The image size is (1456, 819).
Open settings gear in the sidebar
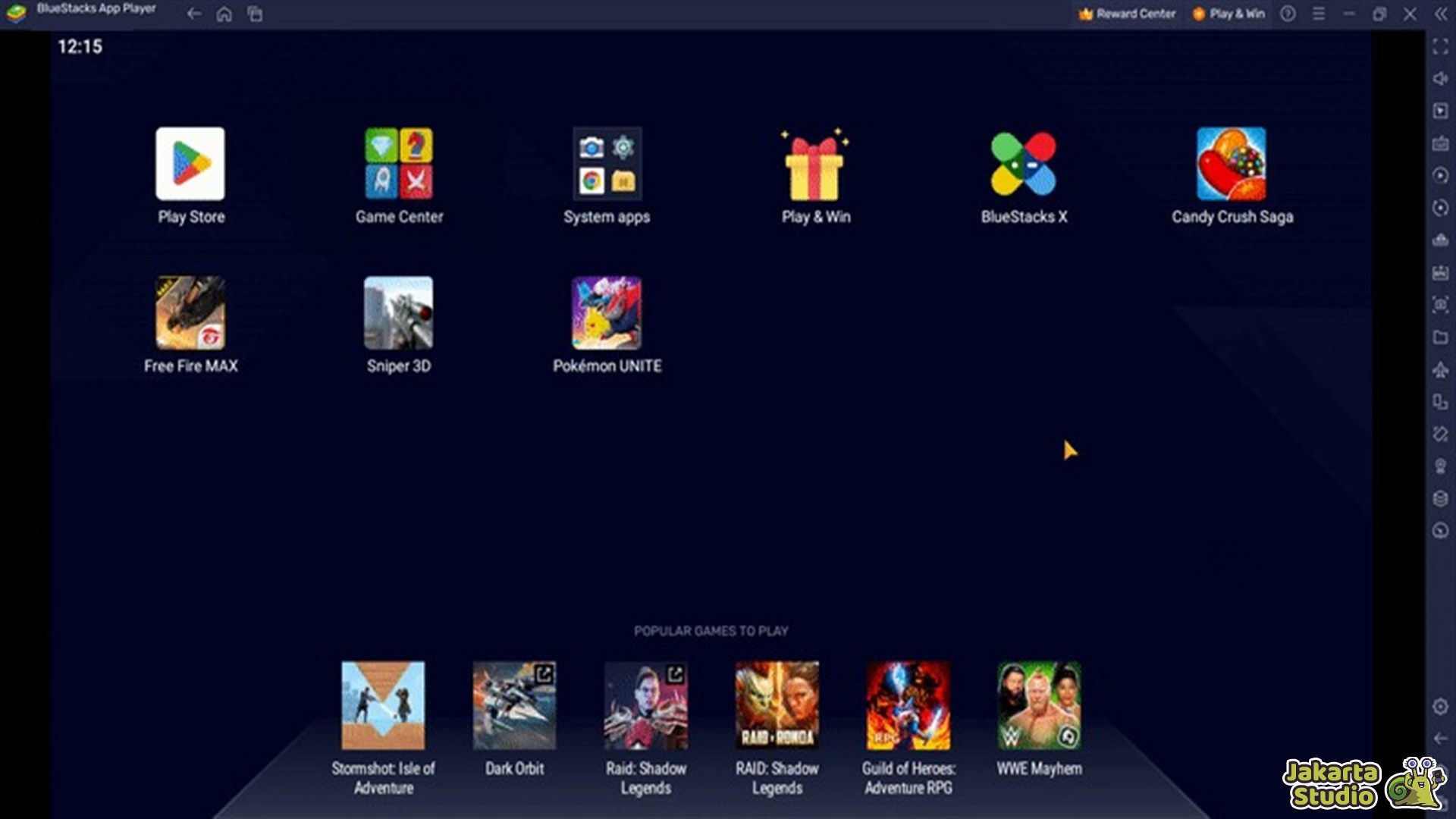[x=1440, y=707]
